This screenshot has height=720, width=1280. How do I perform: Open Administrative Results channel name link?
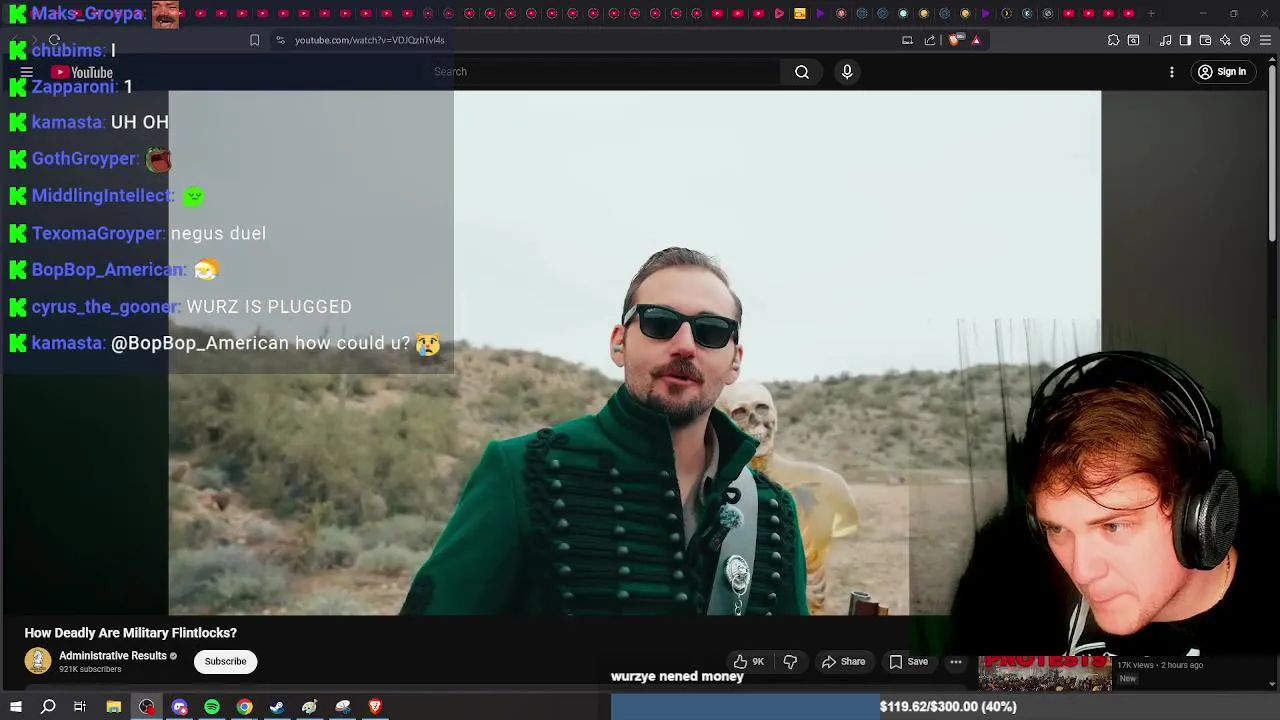(x=112, y=656)
